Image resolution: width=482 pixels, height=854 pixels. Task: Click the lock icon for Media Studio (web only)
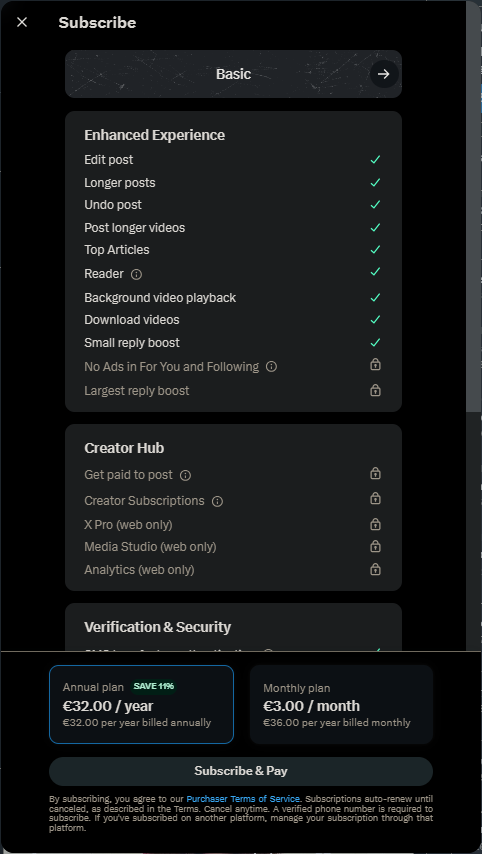click(x=375, y=546)
